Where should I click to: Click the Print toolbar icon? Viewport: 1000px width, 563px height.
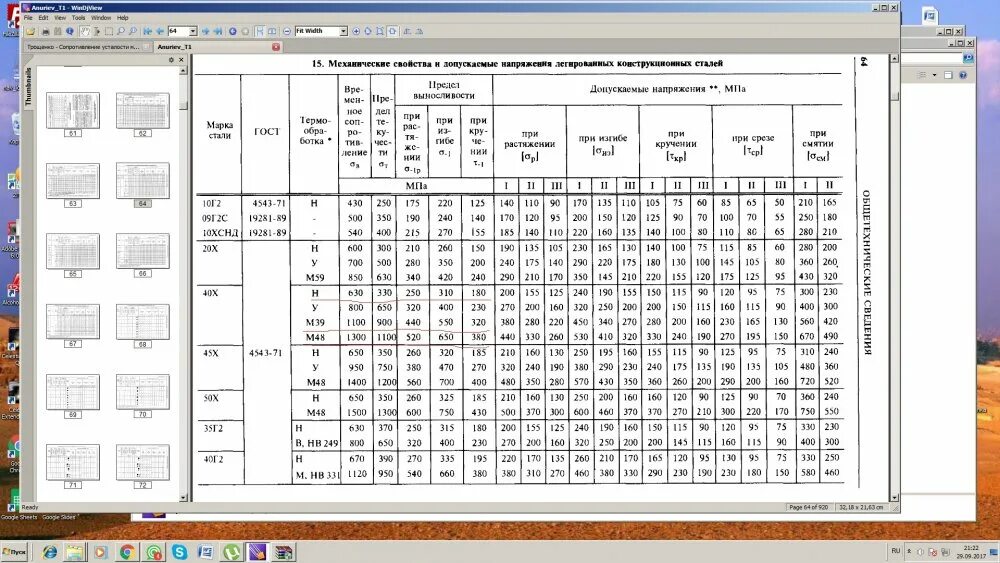click(x=45, y=31)
